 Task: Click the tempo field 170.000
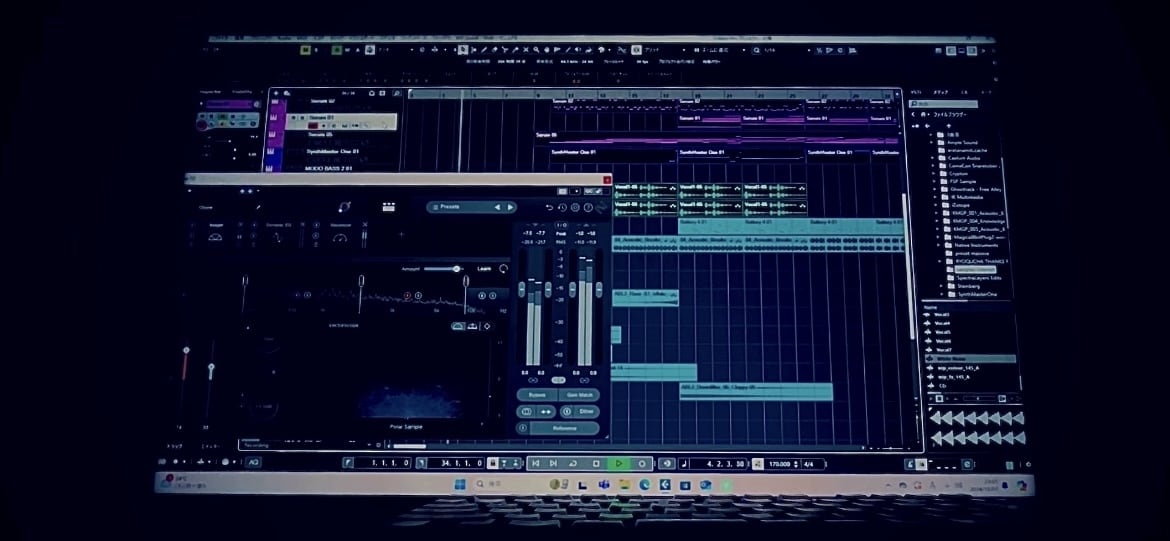click(x=779, y=464)
